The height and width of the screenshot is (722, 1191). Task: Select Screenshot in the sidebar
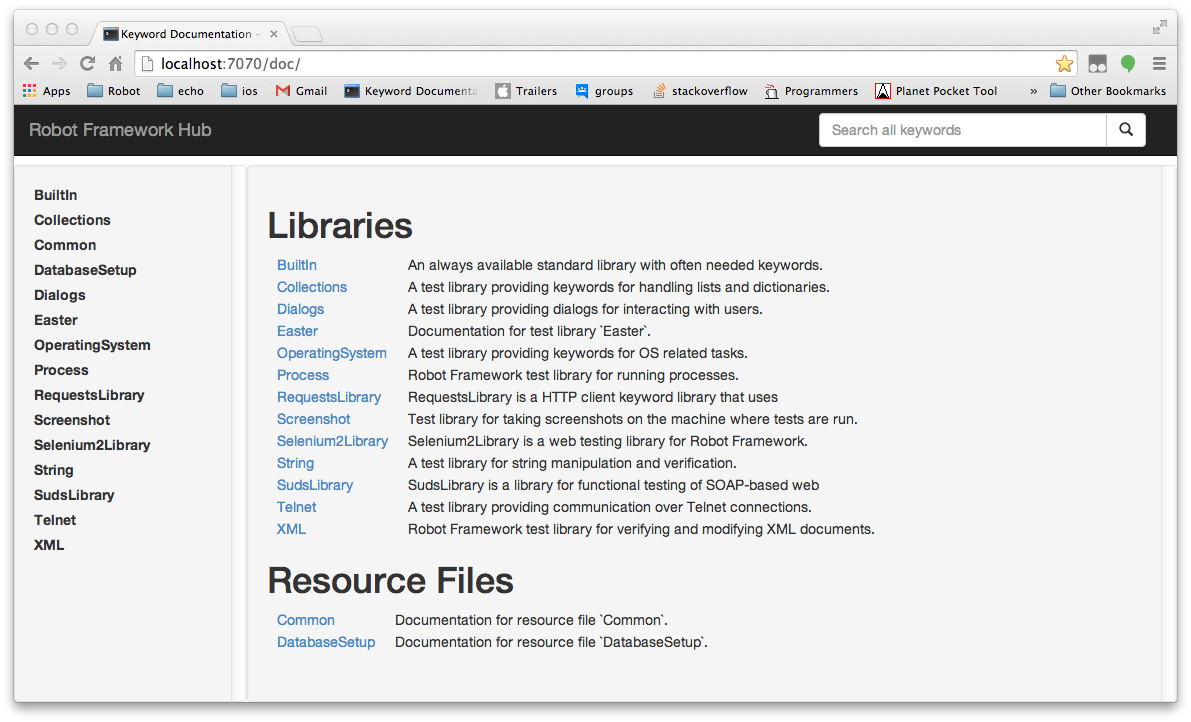[x=71, y=421]
